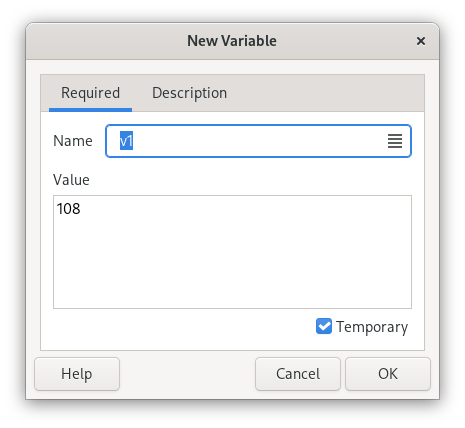Switch to the Description tab
The width and height of the screenshot is (465, 428).
click(189, 93)
